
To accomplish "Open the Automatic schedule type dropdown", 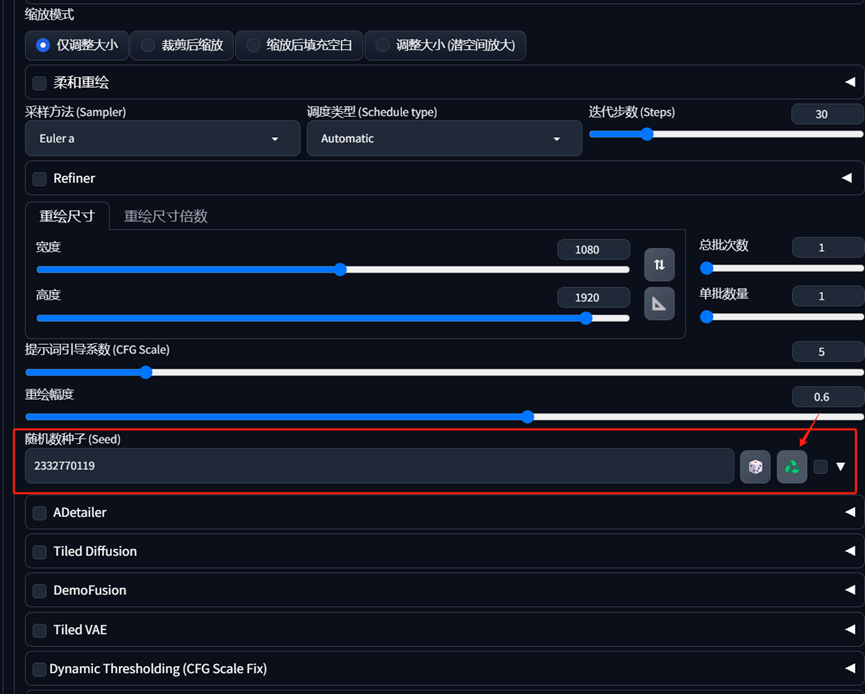I will [x=444, y=139].
